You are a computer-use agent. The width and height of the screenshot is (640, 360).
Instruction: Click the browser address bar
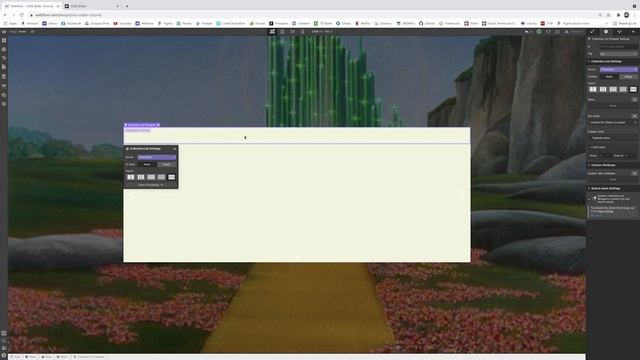(314, 15)
